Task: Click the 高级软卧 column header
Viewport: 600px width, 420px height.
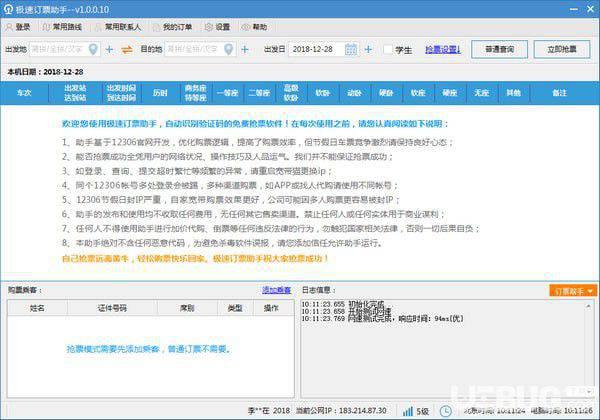Action: point(291,93)
